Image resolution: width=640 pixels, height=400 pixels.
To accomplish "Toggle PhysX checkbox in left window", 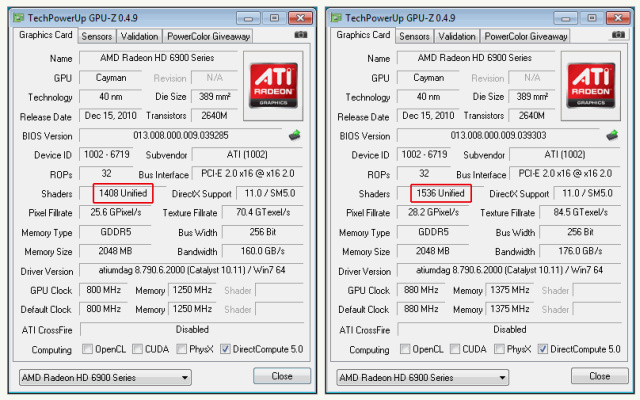I will (182, 349).
